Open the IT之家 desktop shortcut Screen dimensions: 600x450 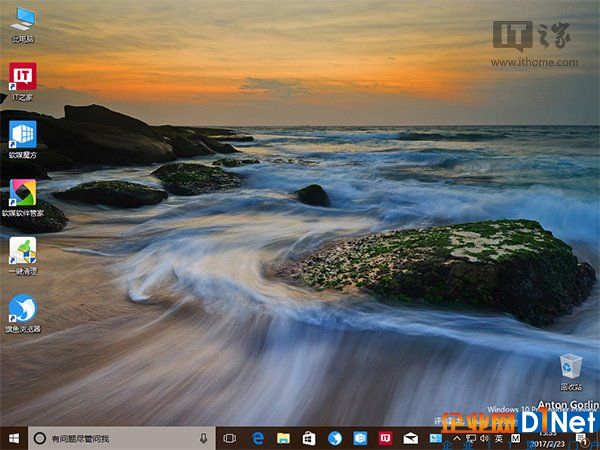[x=23, y=82]
